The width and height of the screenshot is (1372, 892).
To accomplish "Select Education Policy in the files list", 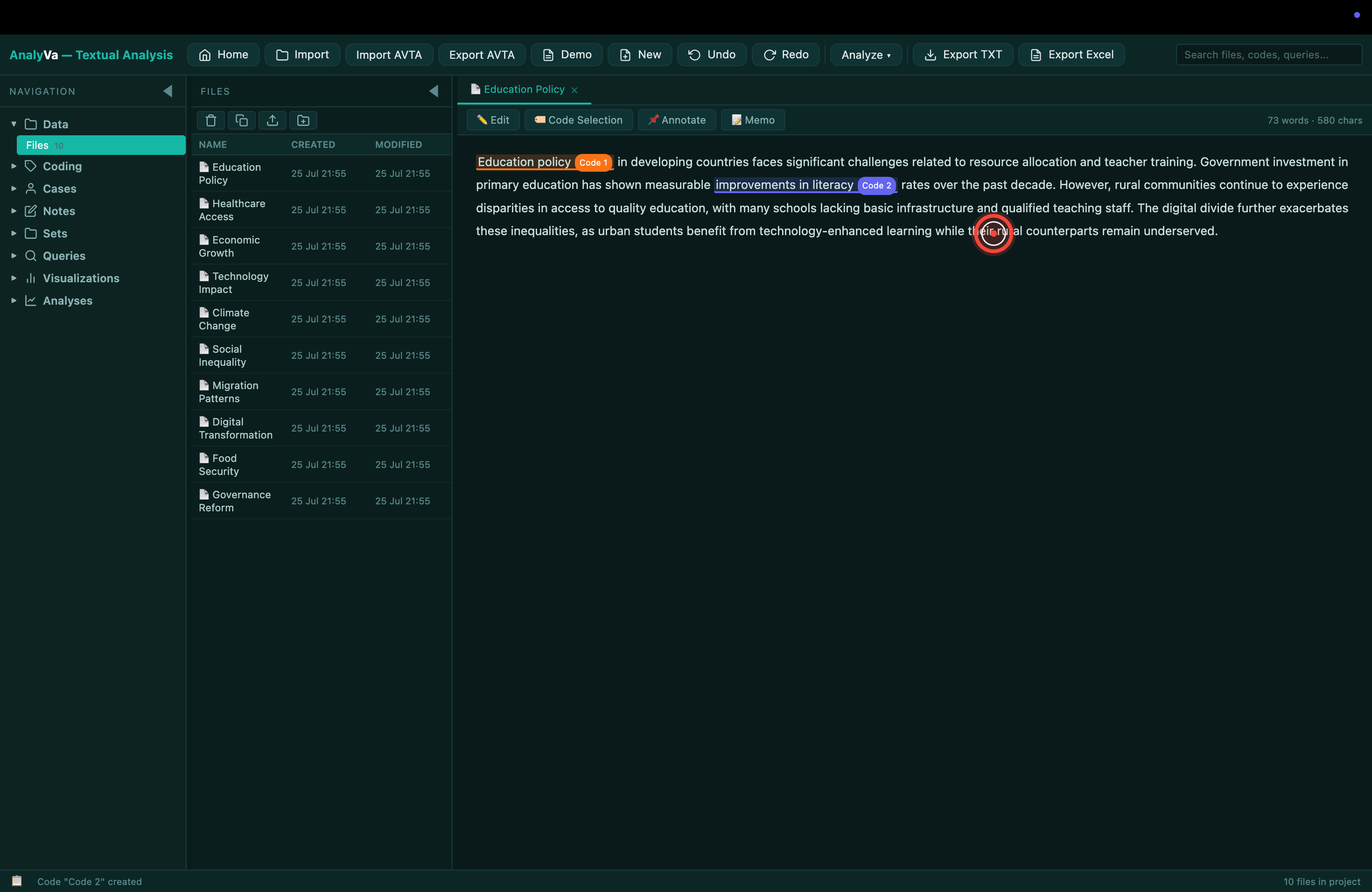I will click(x=321, y=174).
